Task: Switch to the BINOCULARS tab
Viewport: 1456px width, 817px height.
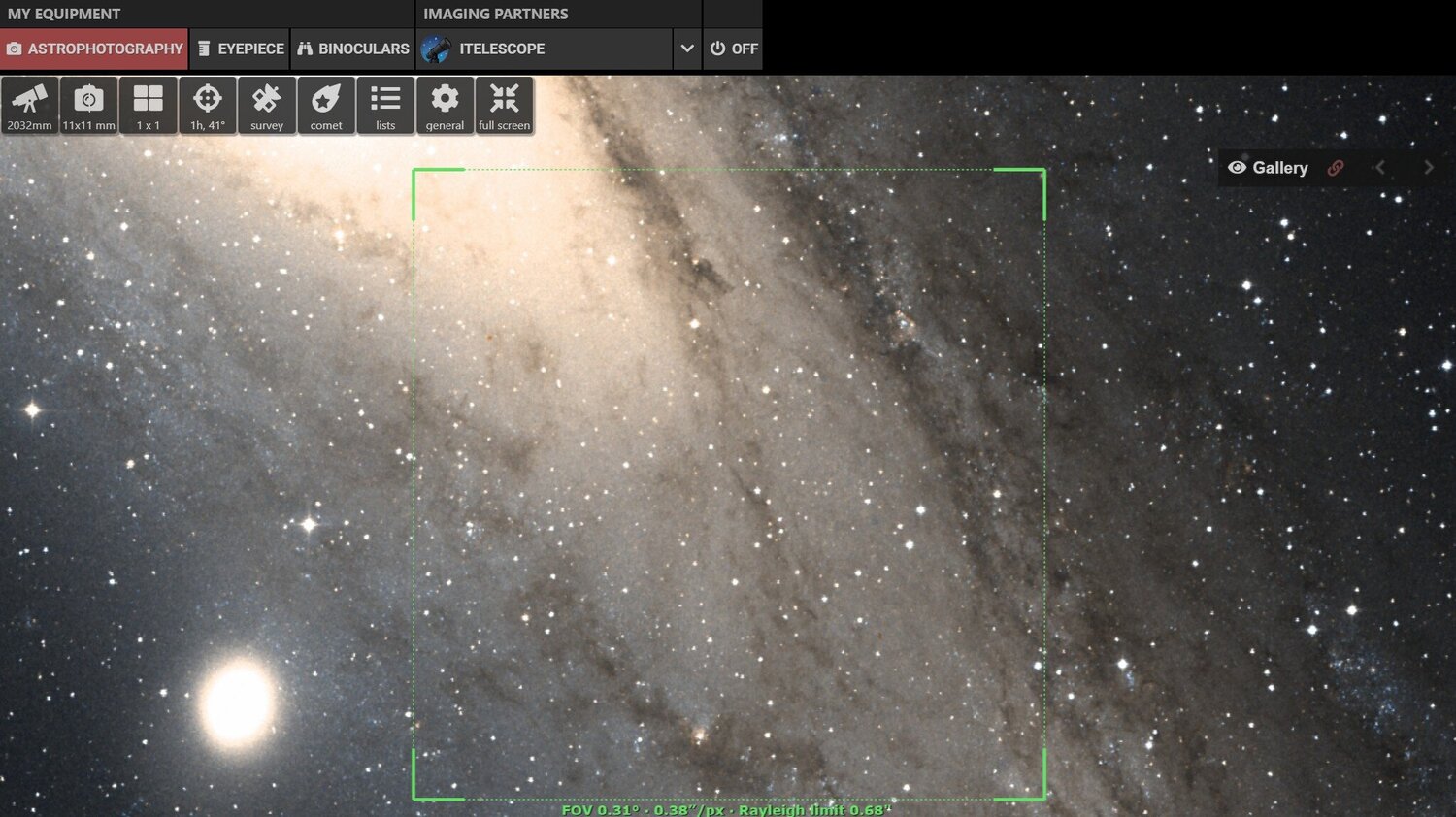Action: pos(353,49)
